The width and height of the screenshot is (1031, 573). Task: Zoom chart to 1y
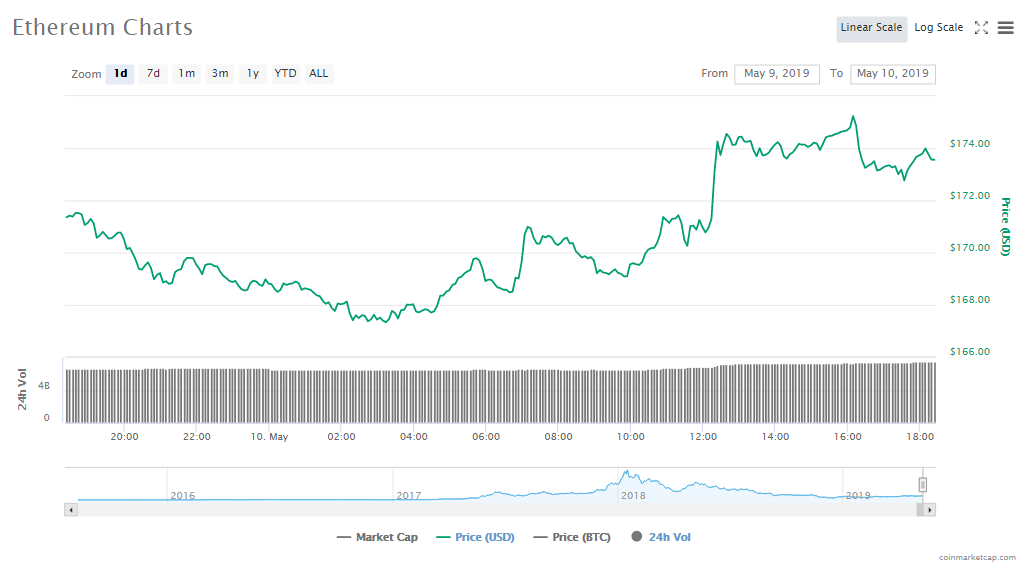coord(253,74)
